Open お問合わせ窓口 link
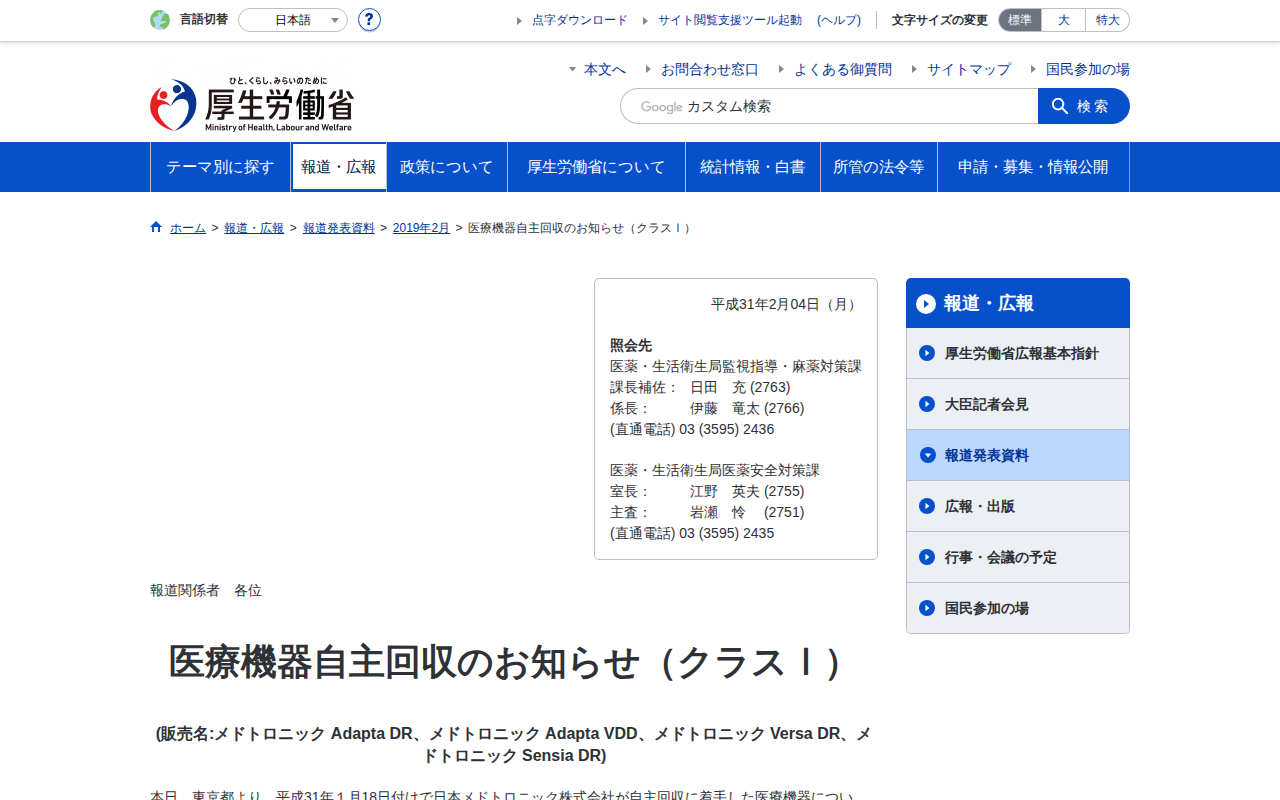The width and height of the screenshot is (1280, 800). (x=710, y=69)
